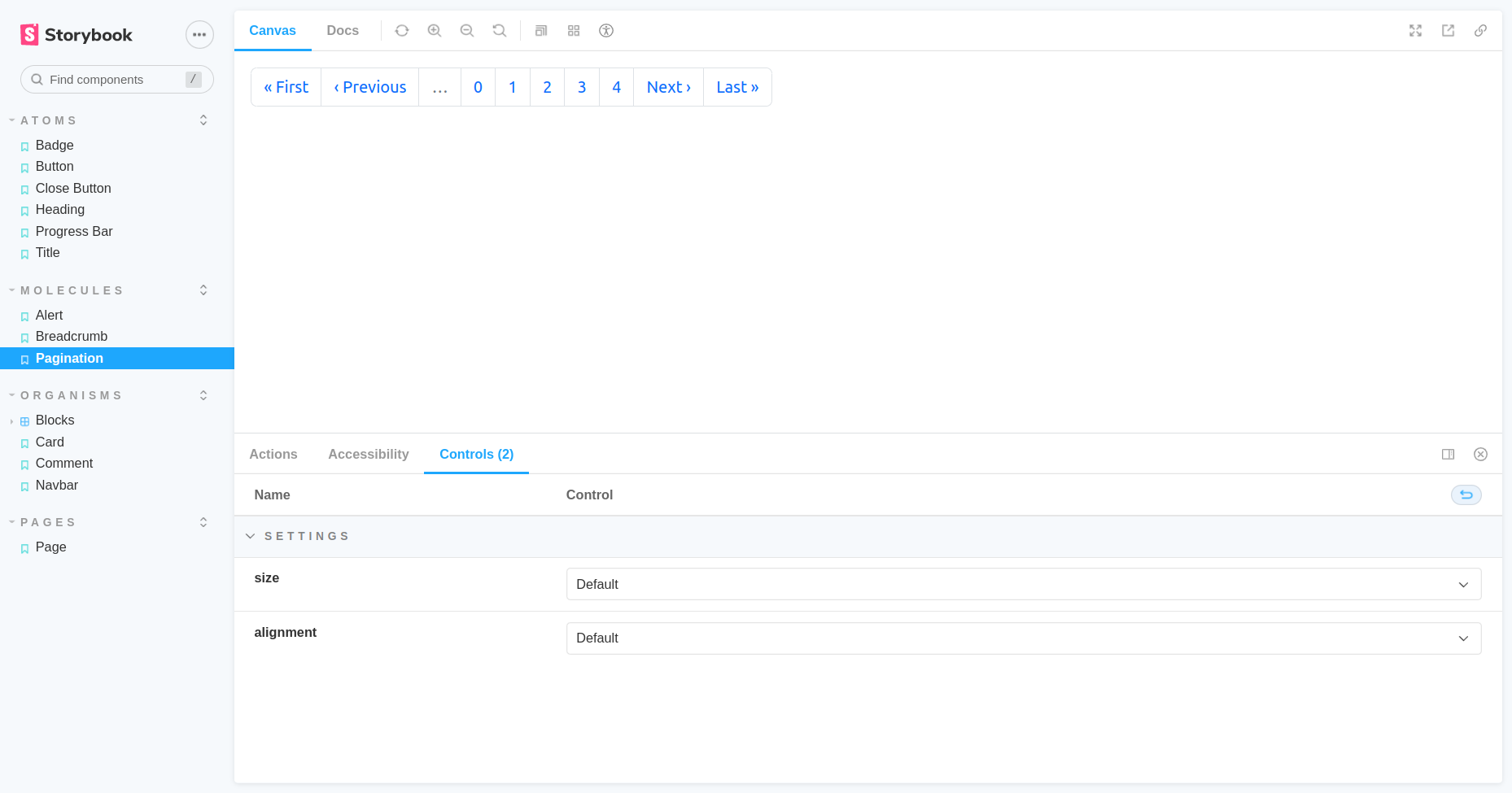Image resolution: width=1512 pixels, height=793 pixels.
Task: Open the alignment dropdown
Action: [1023, 638]
